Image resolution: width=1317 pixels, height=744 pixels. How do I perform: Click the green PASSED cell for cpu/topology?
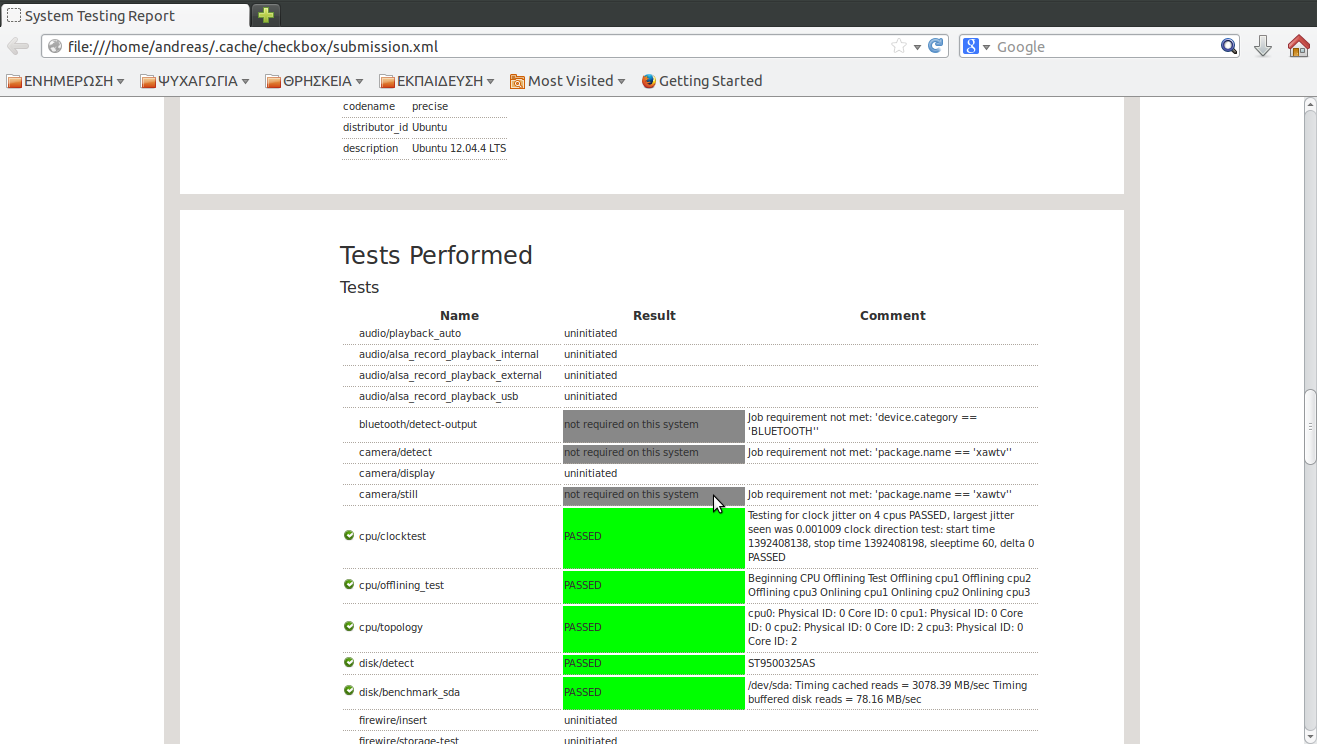point(653,627)
